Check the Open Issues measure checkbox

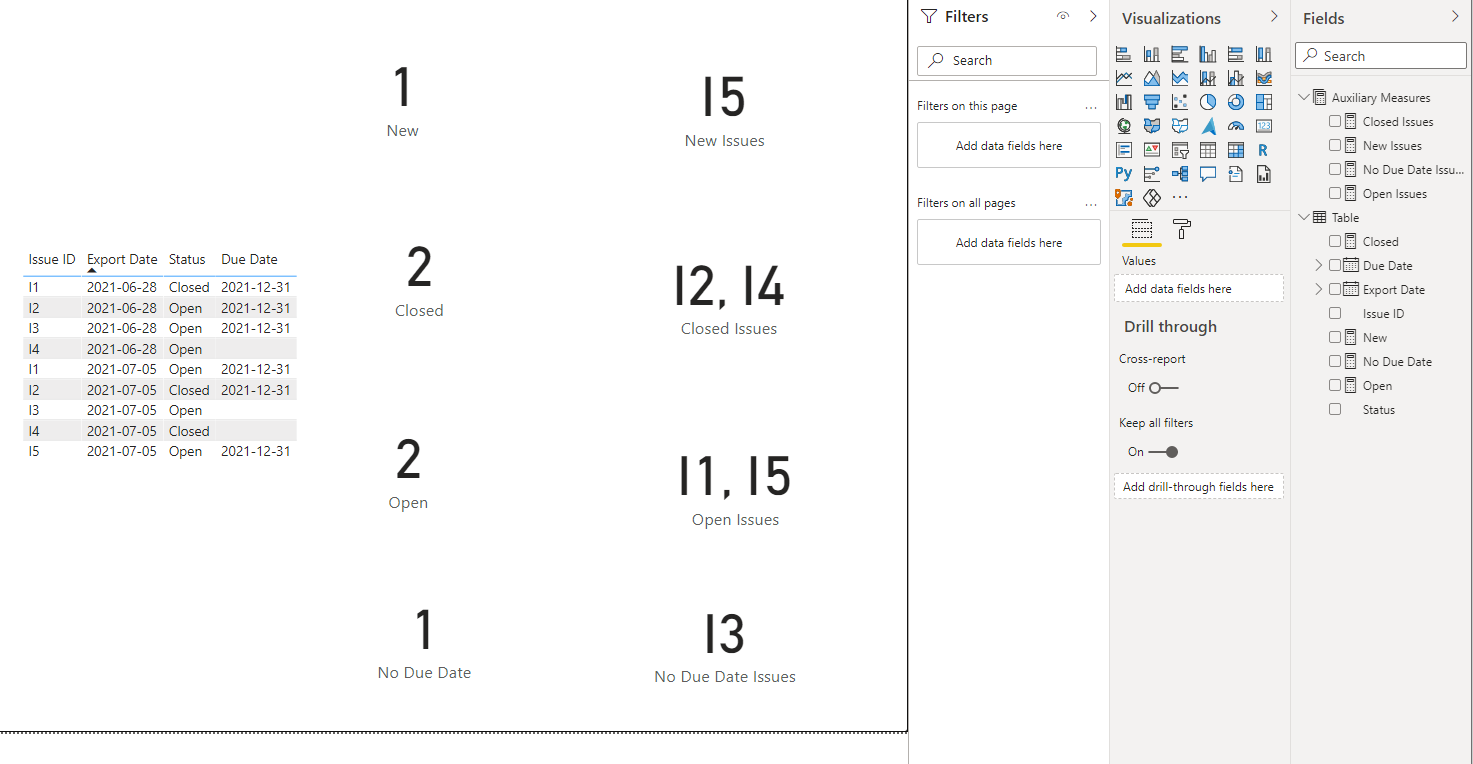[1335, 194]
